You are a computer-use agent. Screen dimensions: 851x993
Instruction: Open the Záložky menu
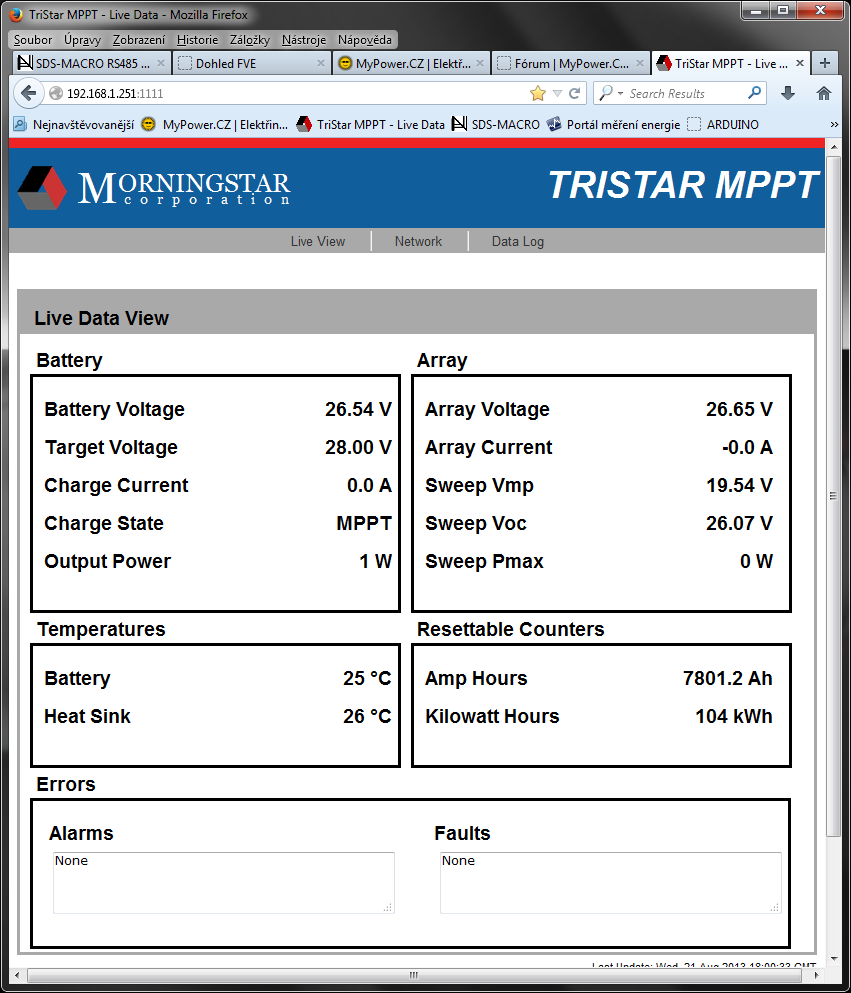pyautogui.click(x=249, y=40)
